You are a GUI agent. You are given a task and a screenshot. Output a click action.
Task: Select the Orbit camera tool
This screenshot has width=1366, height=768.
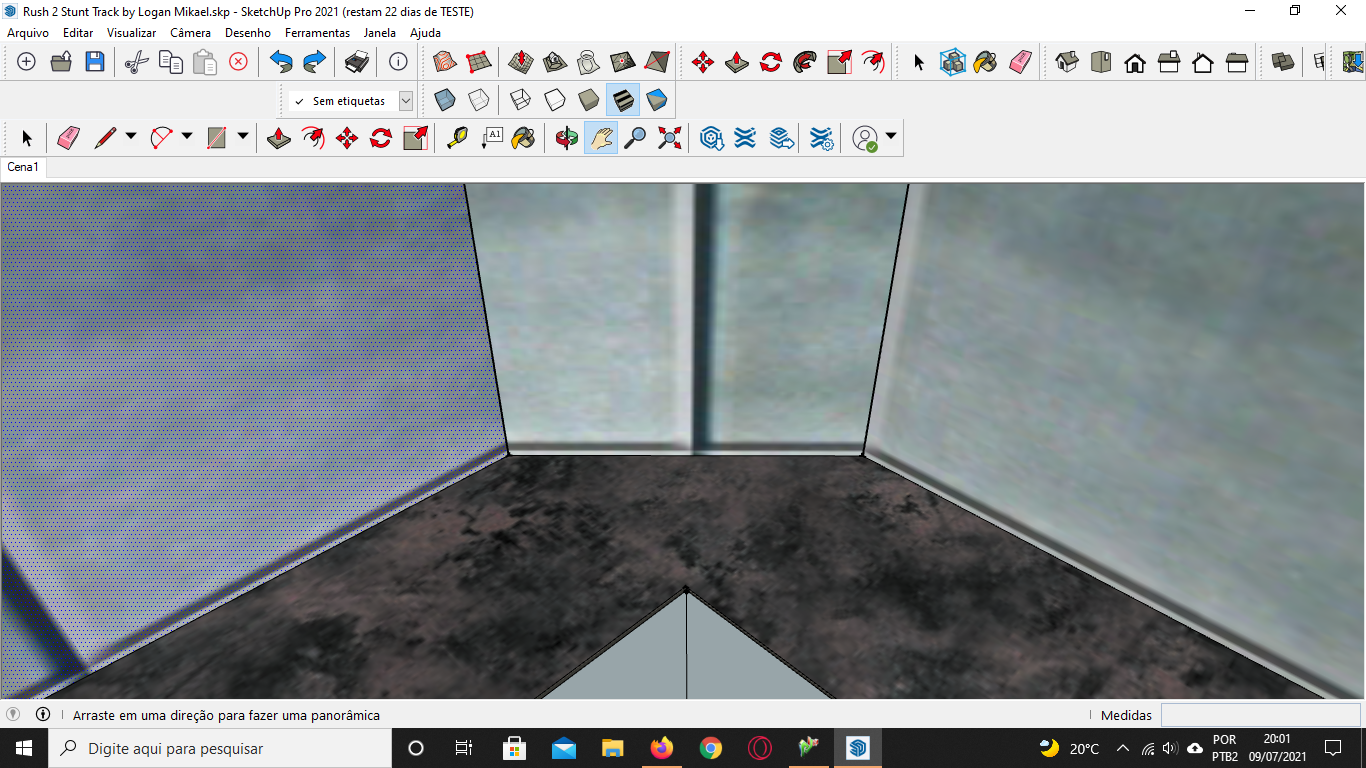[567, 138]
